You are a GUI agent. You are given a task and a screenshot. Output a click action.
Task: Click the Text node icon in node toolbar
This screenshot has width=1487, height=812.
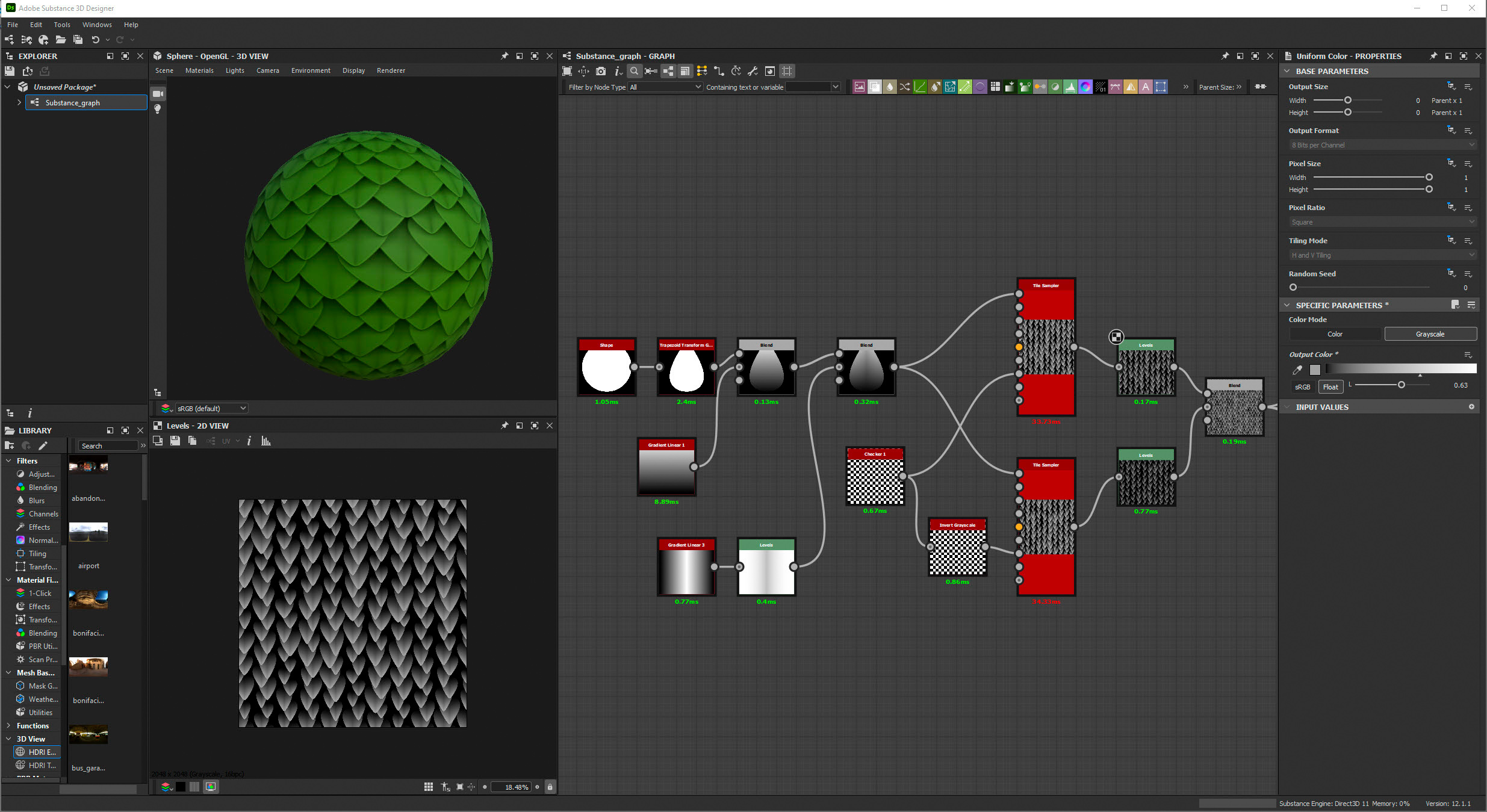pyautogui.click(x=1146, y=86)
